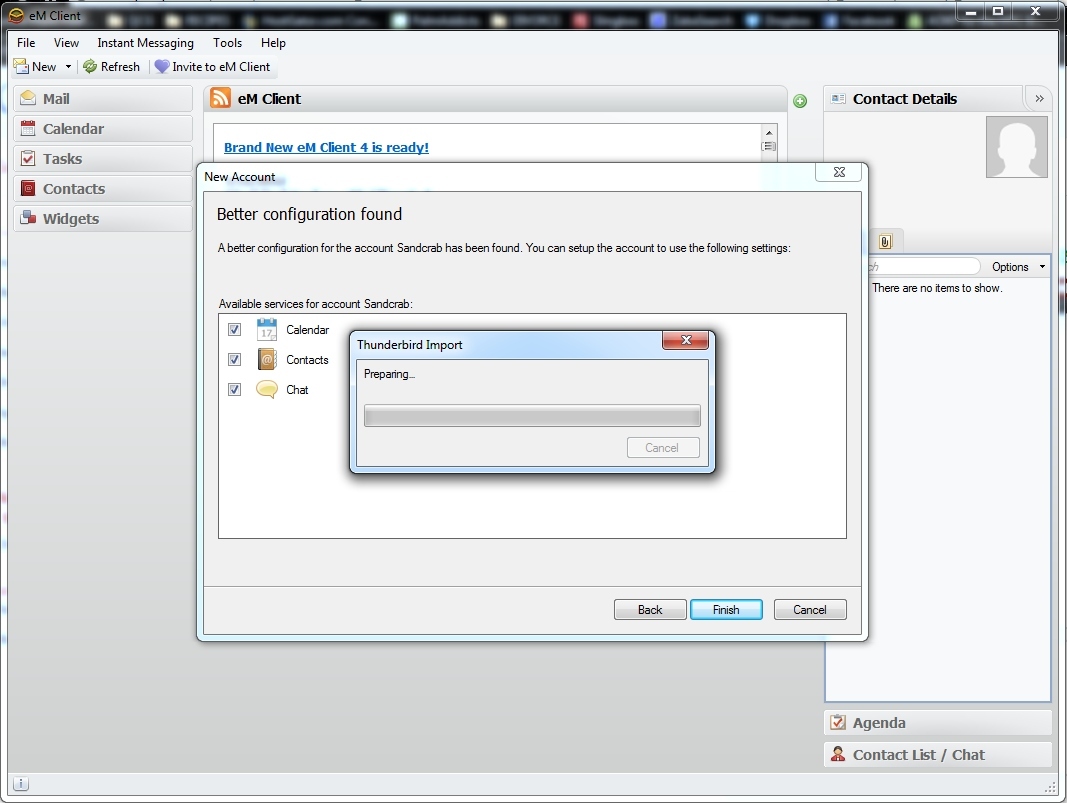
Task: Open the Contacts section in sidebar
Action: pos(103,189)
